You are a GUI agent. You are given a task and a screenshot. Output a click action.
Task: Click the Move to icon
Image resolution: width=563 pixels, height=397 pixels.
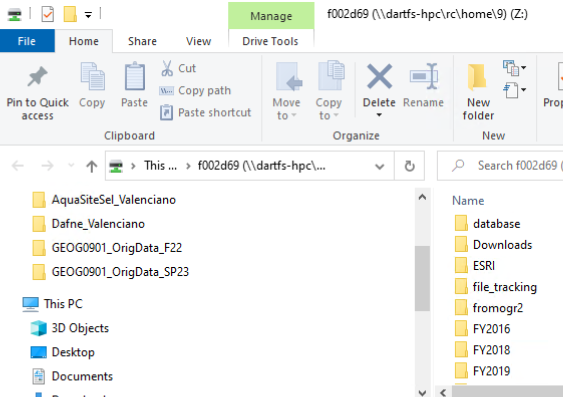(x=288, y=76)
